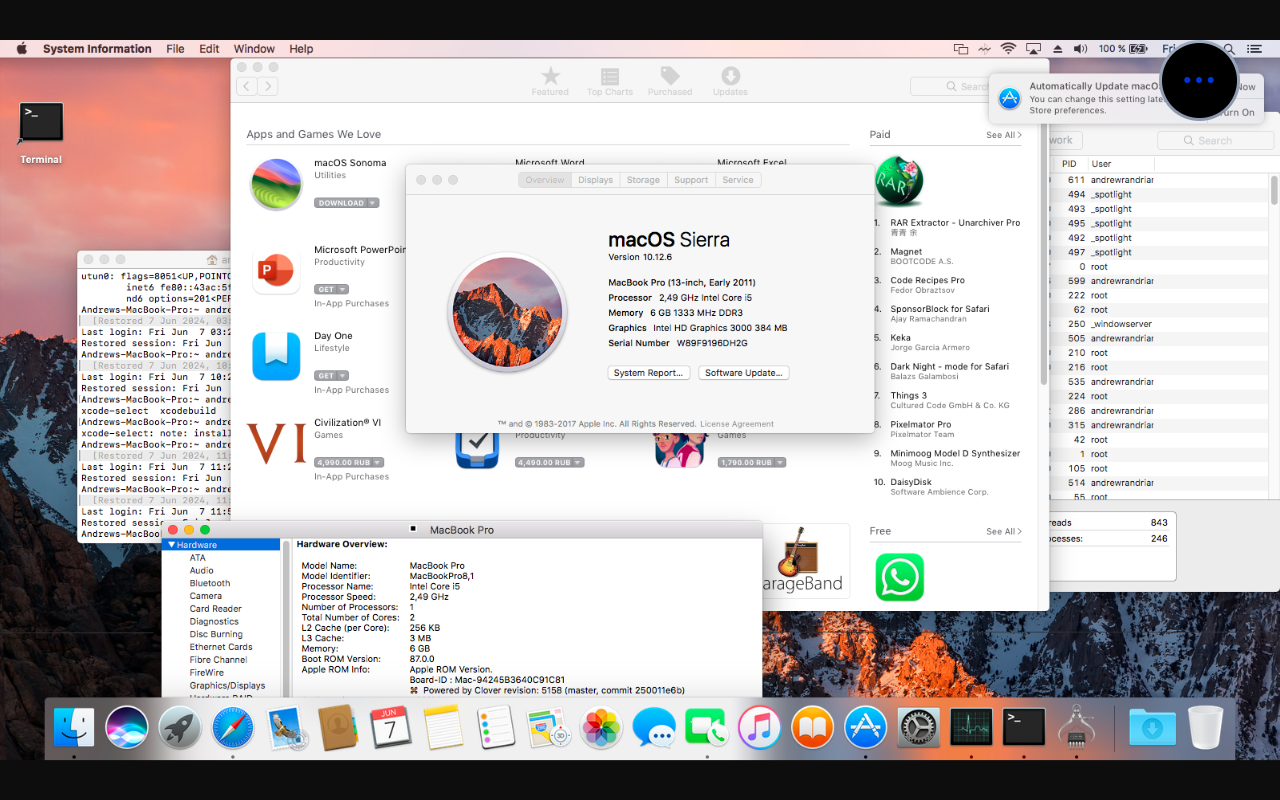The image size is (1280, 800).
Task: Open the Terminal desktop shortcut
Action: pos(41,123)
